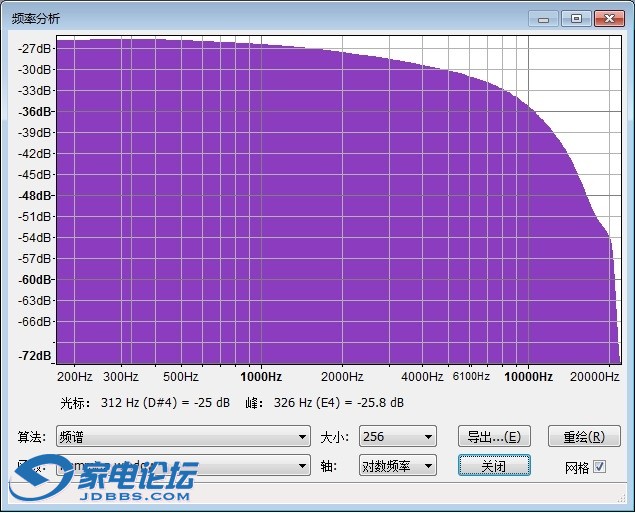Click the -72dB axis label
The height and width of the screenshot is (513, 635).
[x=35, y=355]
